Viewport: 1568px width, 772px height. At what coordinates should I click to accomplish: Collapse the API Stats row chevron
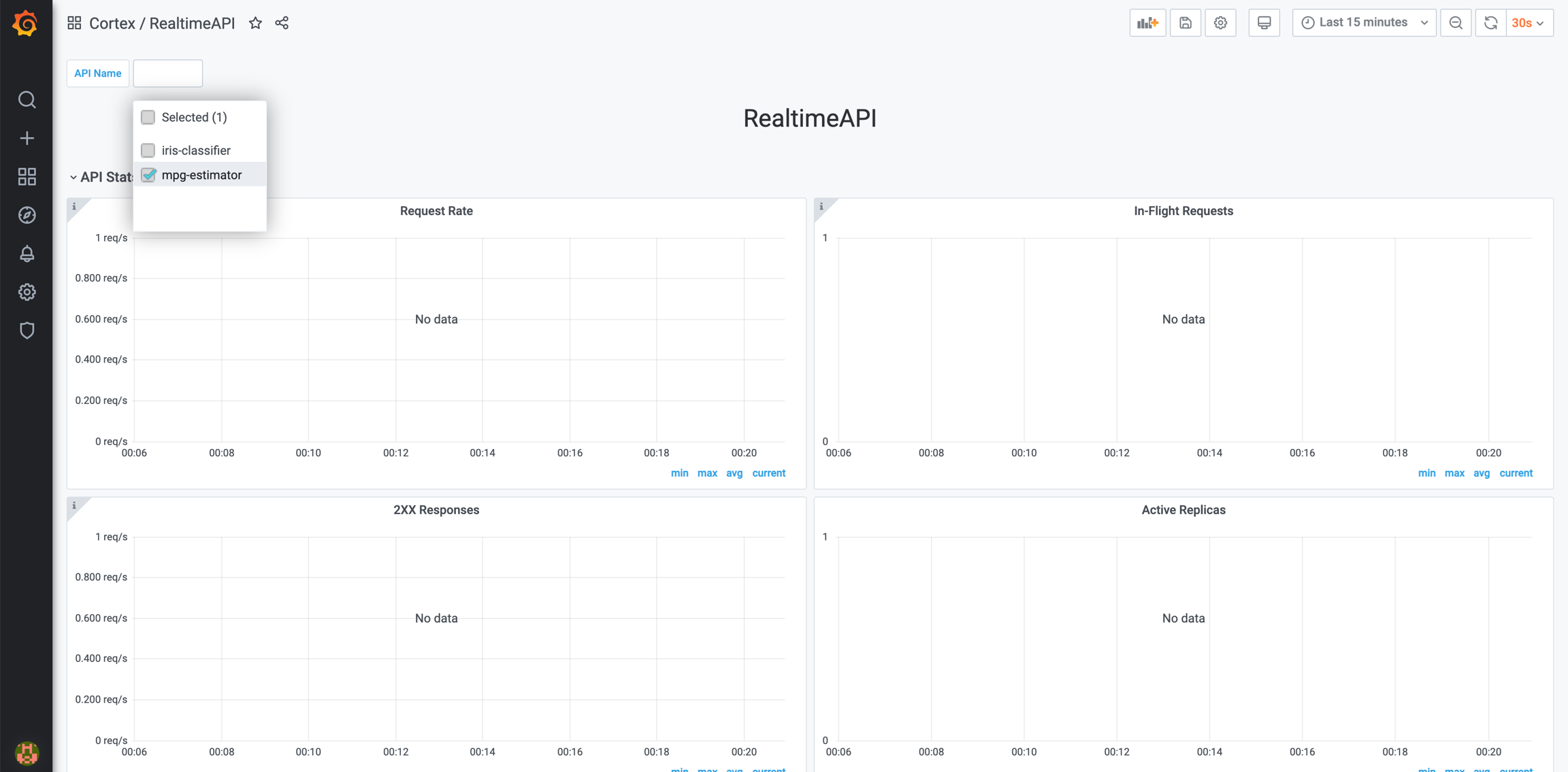tap(73, 178)
